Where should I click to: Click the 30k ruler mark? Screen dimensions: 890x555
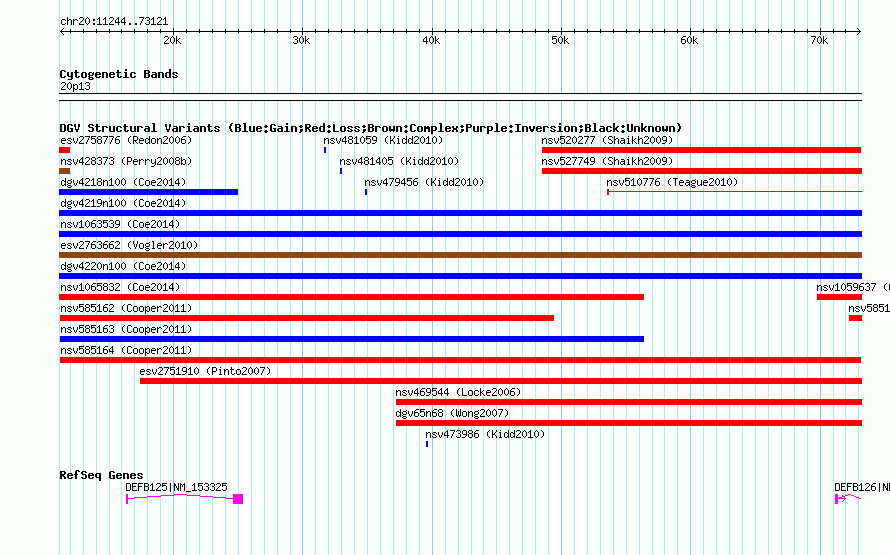click(301, 40)
